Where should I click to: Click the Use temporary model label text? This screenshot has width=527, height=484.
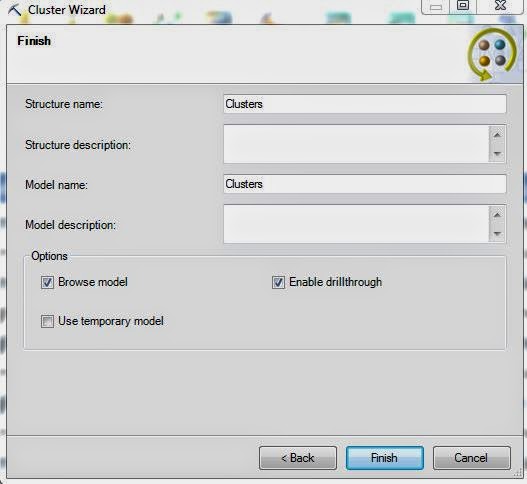click(x=111, y=321)
